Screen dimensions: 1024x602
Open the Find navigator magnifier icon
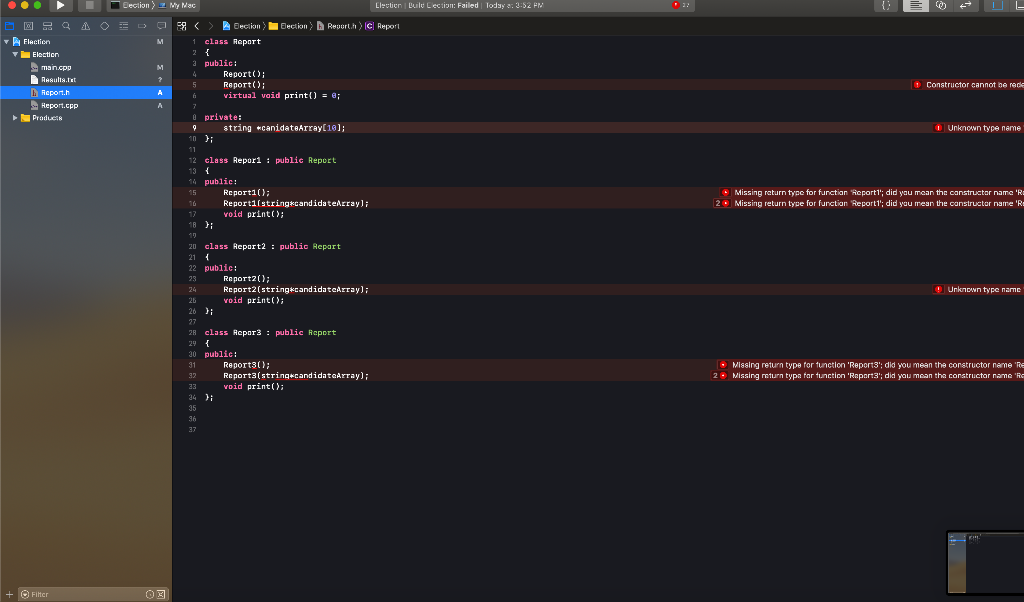point(67,26)
